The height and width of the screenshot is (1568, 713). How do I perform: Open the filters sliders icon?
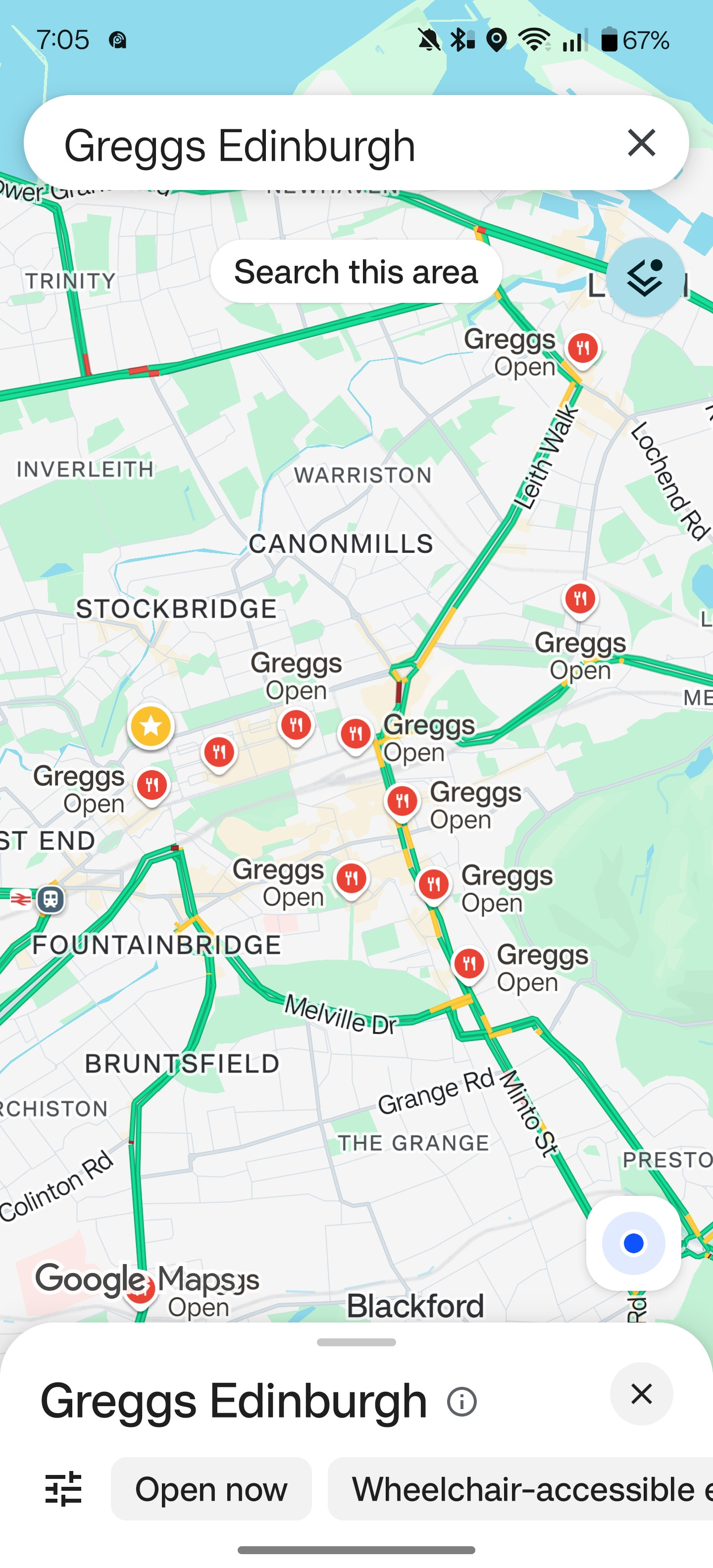63,1488
